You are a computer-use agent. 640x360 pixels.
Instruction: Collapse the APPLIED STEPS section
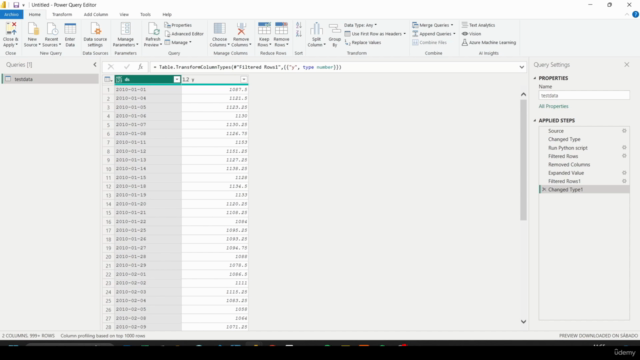[535, 120]
